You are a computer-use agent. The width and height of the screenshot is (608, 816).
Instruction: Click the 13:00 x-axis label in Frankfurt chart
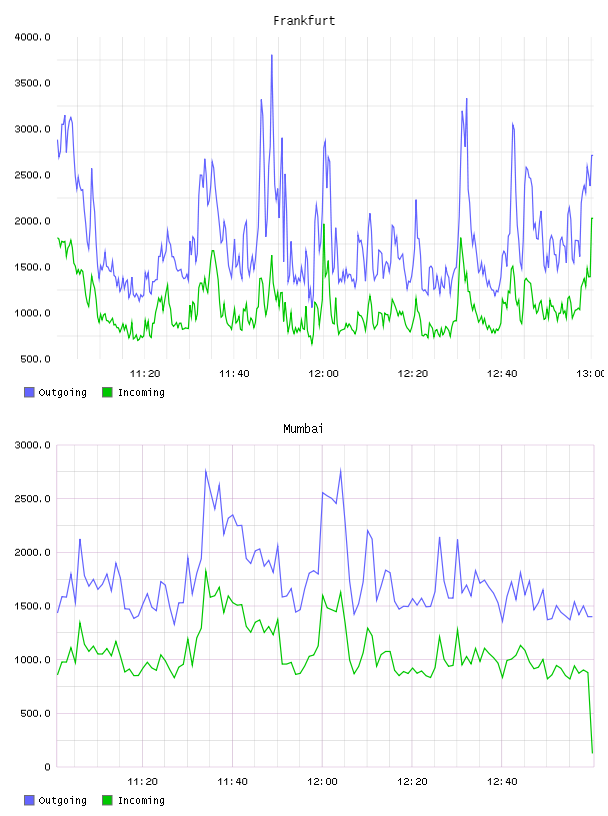[591, 374]
